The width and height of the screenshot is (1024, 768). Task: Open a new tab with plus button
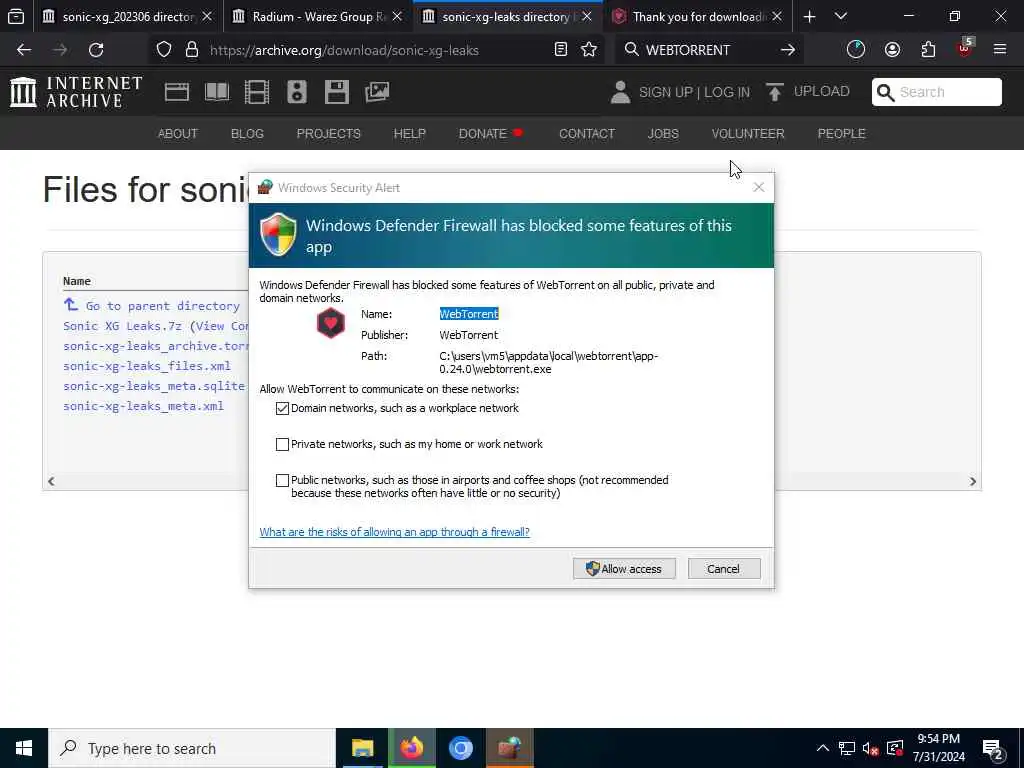click(809, 16)
